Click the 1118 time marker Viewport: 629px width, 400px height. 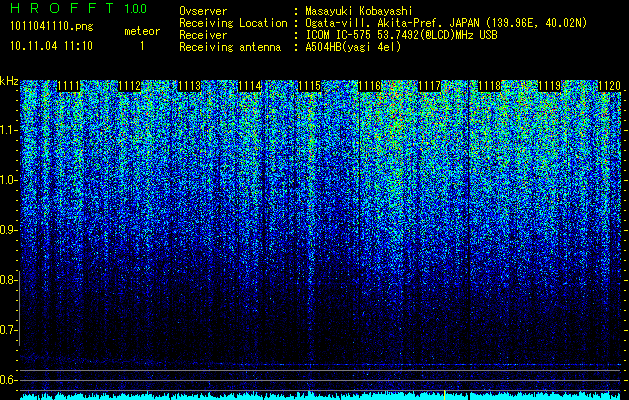[490, 86]
